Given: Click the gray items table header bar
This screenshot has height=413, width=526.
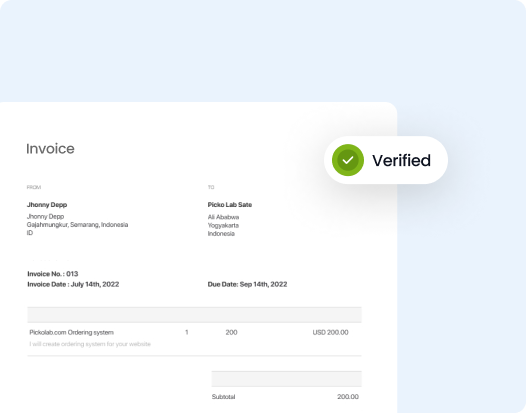Looking at the screenshot, I should [195, 315].
